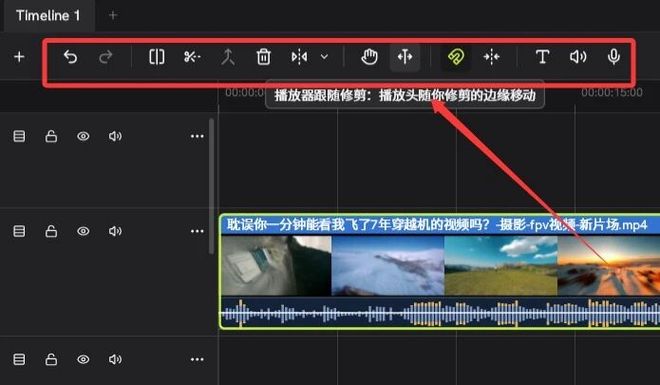Screen dimensions: 660x385
Task: Click track-type icon on bottom track
Action: (19, 359)
